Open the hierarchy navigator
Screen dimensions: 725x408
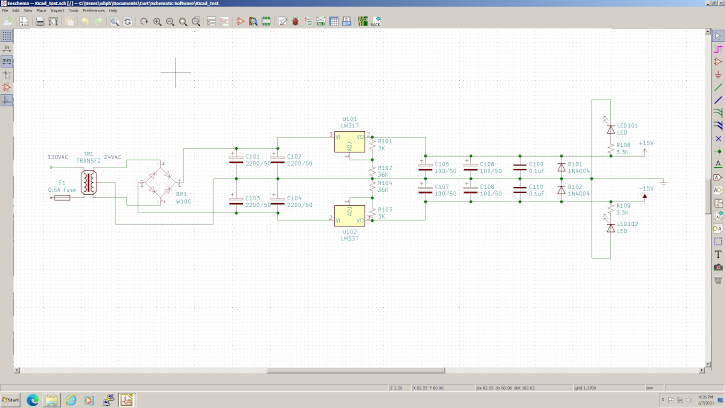[x=211, y=21]
